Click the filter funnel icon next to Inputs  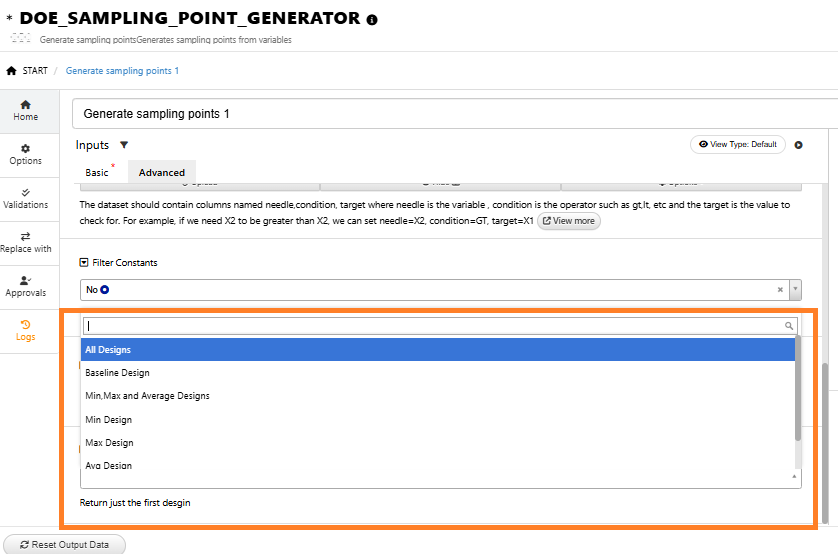click(124, 145)
